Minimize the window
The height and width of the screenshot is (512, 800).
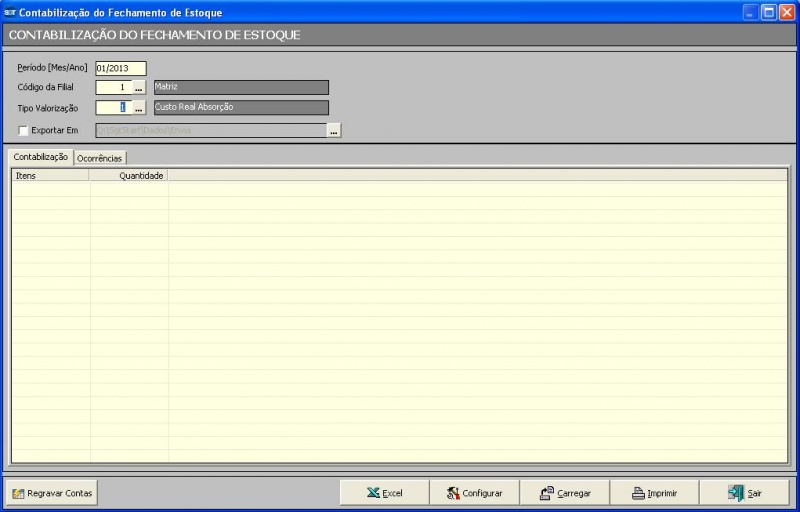tap(751, 12)
